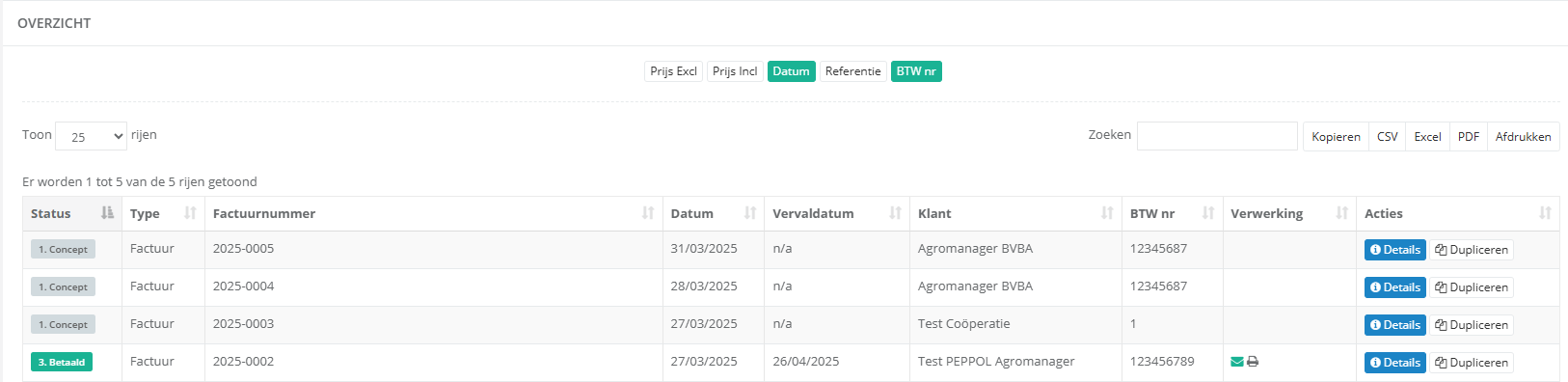The image size is (1568, 382).
Task: Open the rows-per-page dropdown showing 25
Action: tap(91, 136)
